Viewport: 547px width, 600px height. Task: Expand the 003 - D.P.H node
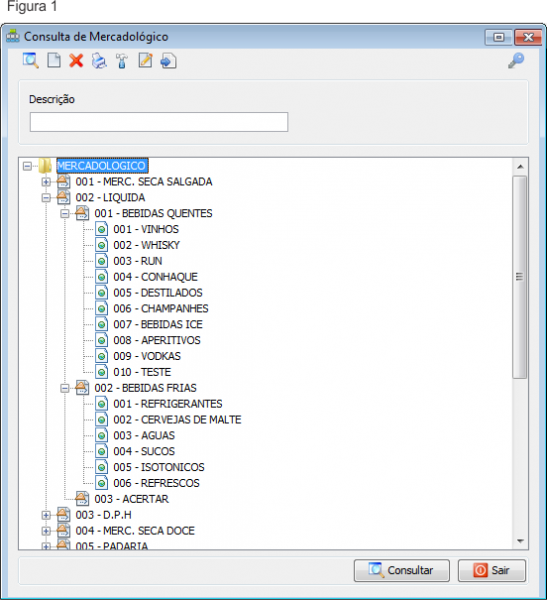(x=46, y=515)
